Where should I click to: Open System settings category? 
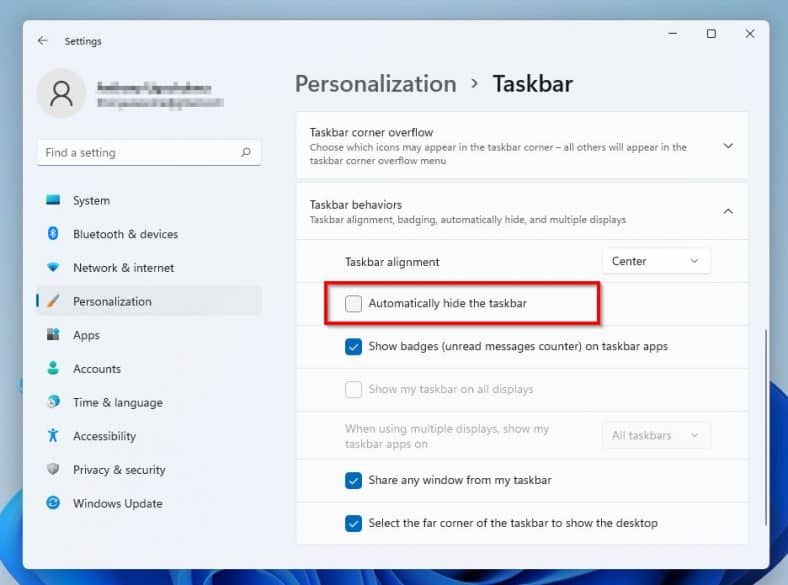pos(149,200)
